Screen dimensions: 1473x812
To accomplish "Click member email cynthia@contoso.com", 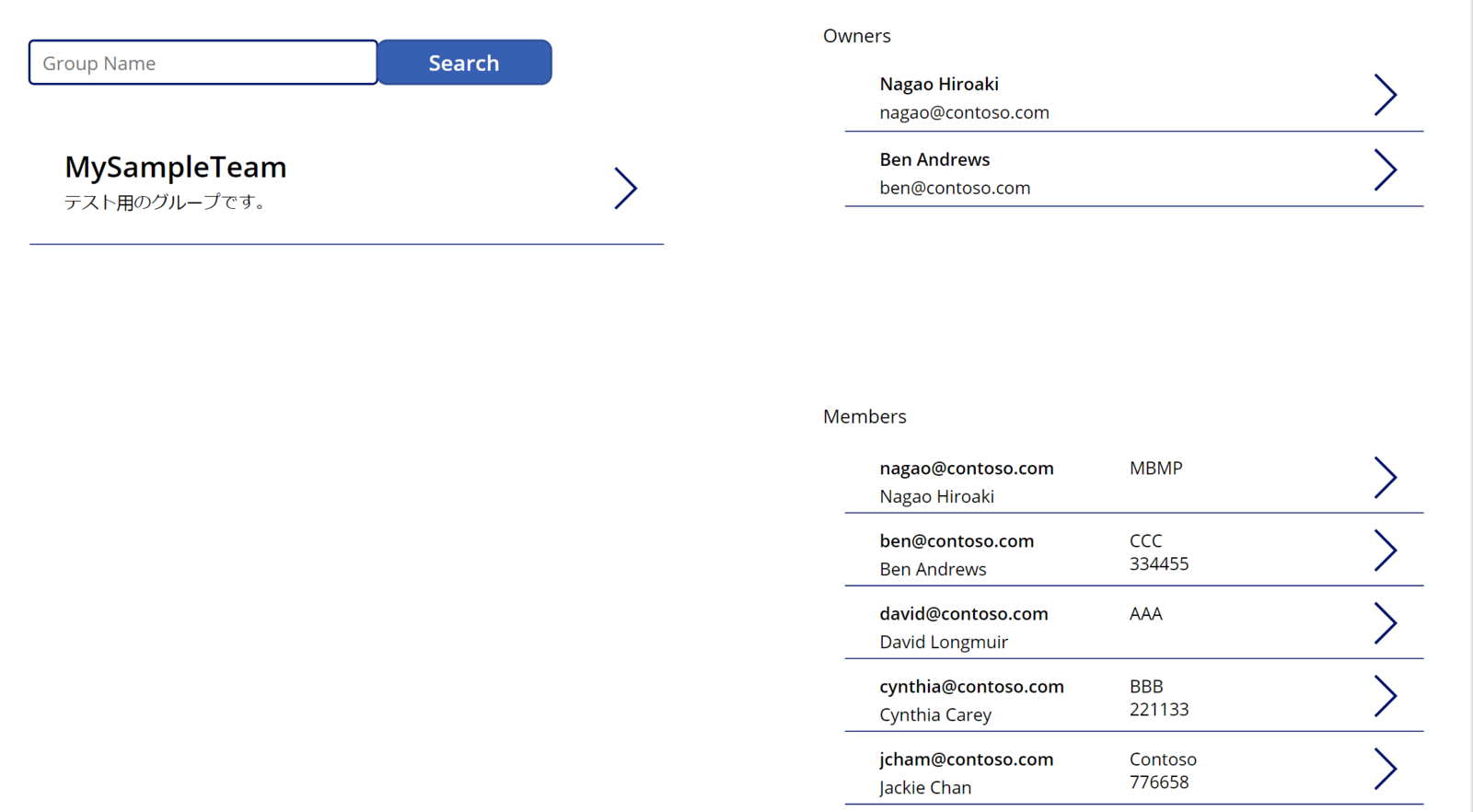I will pos(971,687).
